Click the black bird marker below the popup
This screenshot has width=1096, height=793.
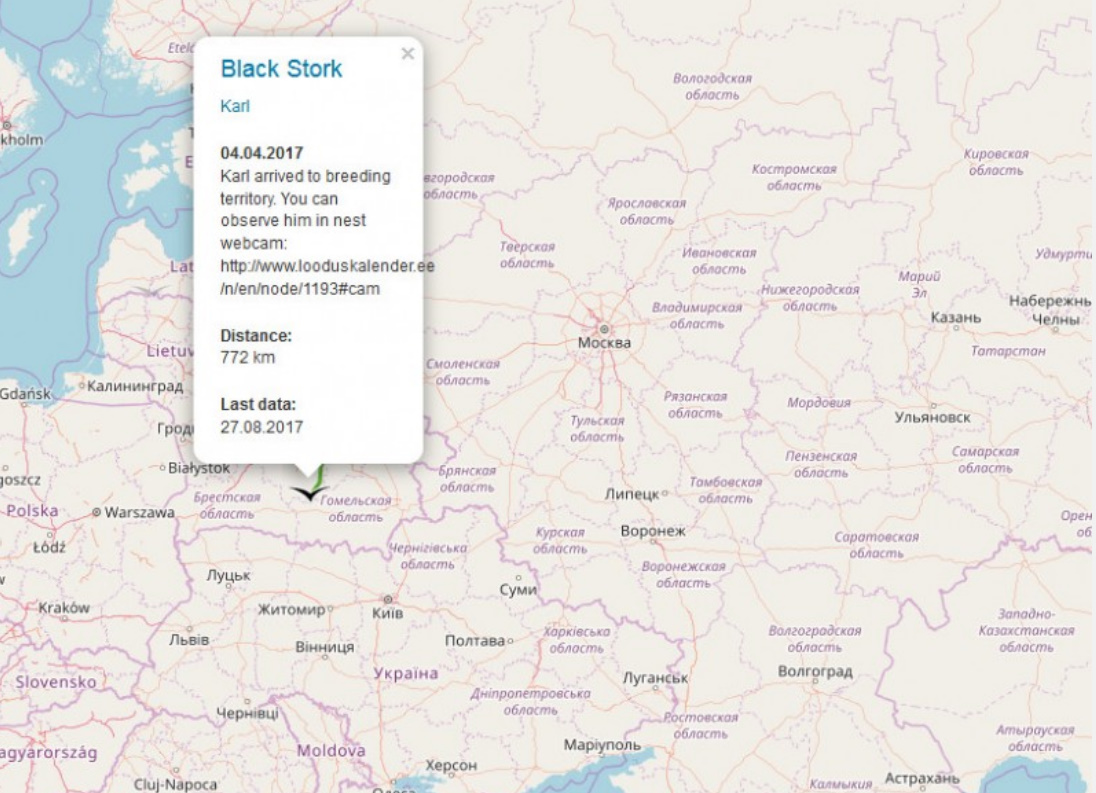click(310, 491)
